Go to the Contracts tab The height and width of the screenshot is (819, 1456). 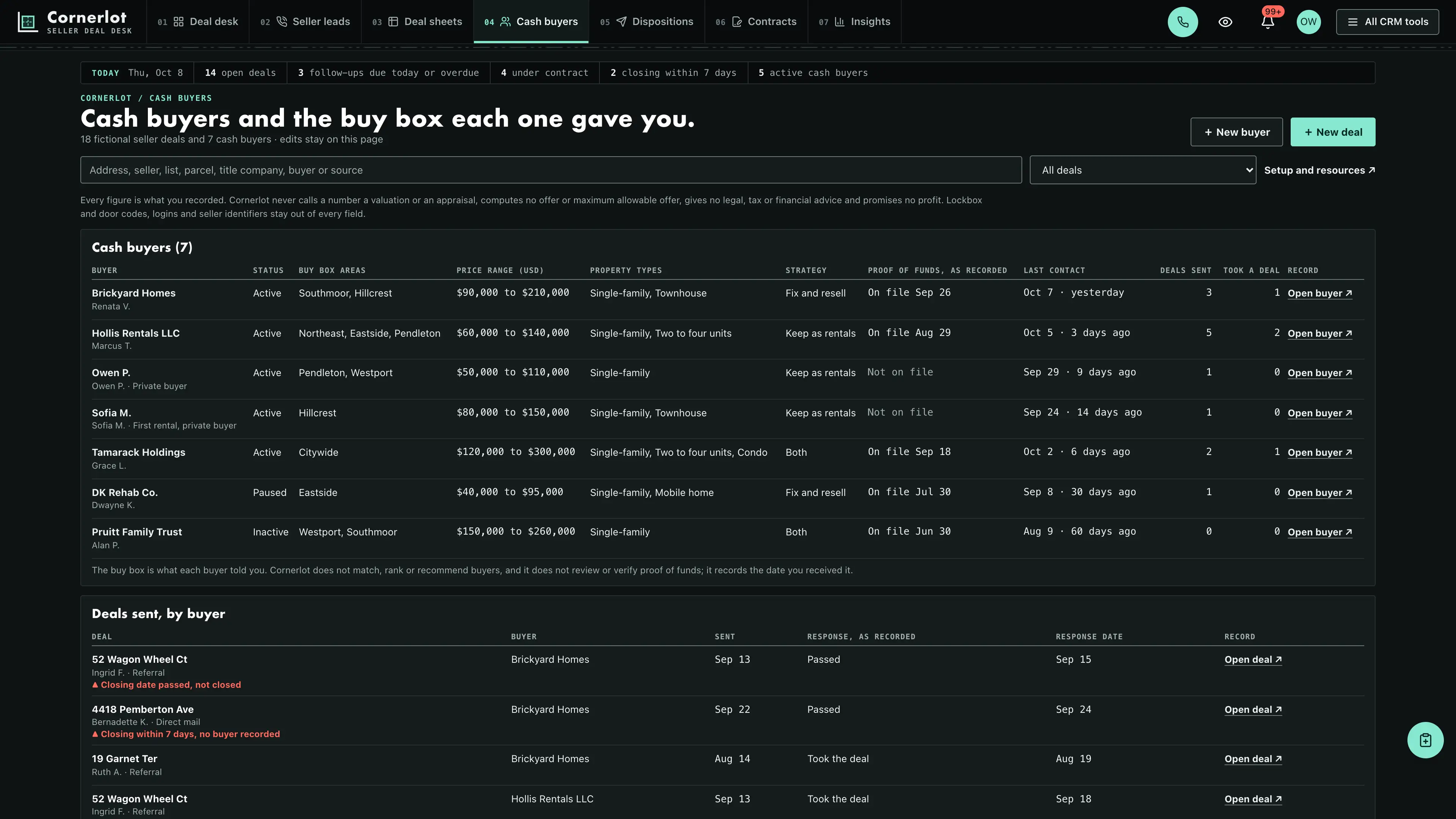click(x=756, y=22)
